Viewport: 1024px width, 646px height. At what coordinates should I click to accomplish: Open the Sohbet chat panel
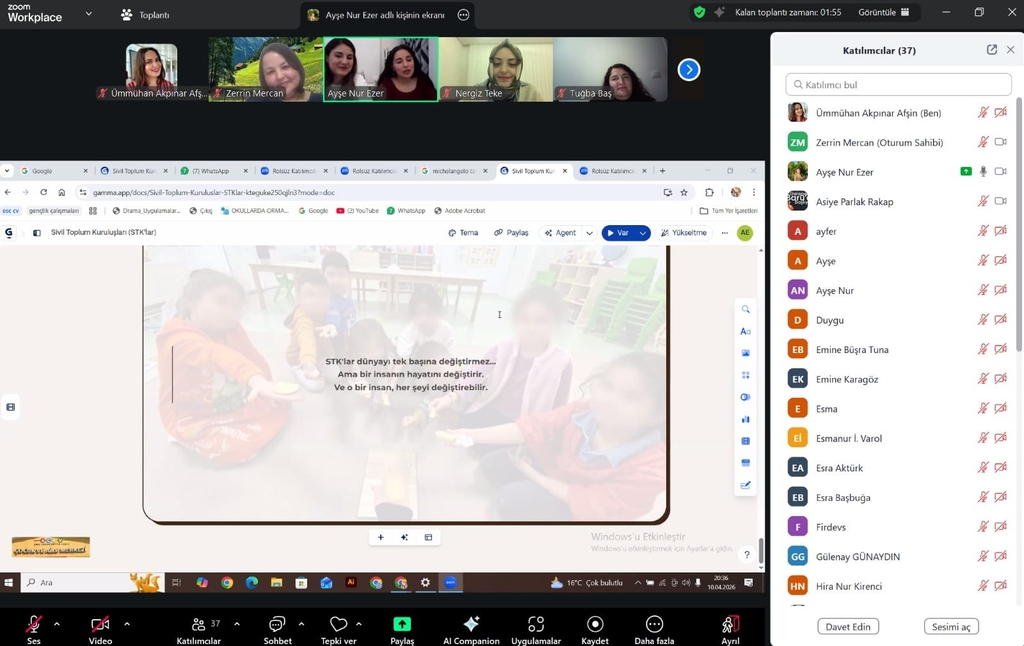tap(277, 624)
